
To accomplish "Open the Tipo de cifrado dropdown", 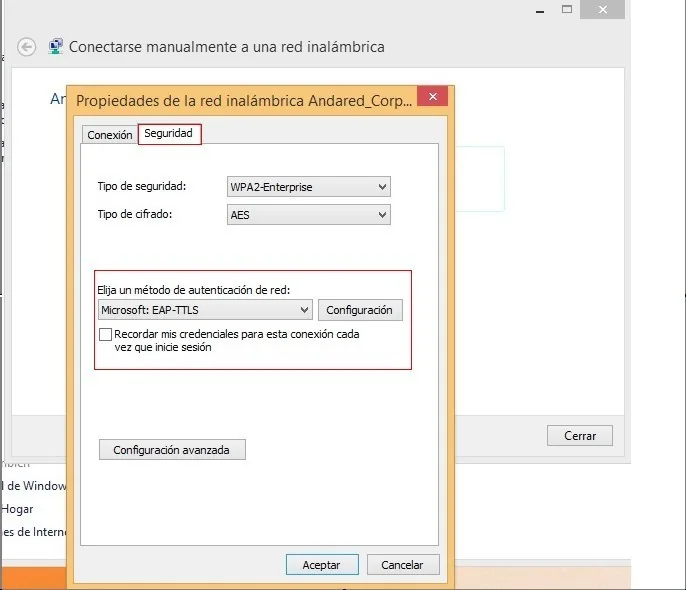I will pyautogui.click(x=308, y=215).
